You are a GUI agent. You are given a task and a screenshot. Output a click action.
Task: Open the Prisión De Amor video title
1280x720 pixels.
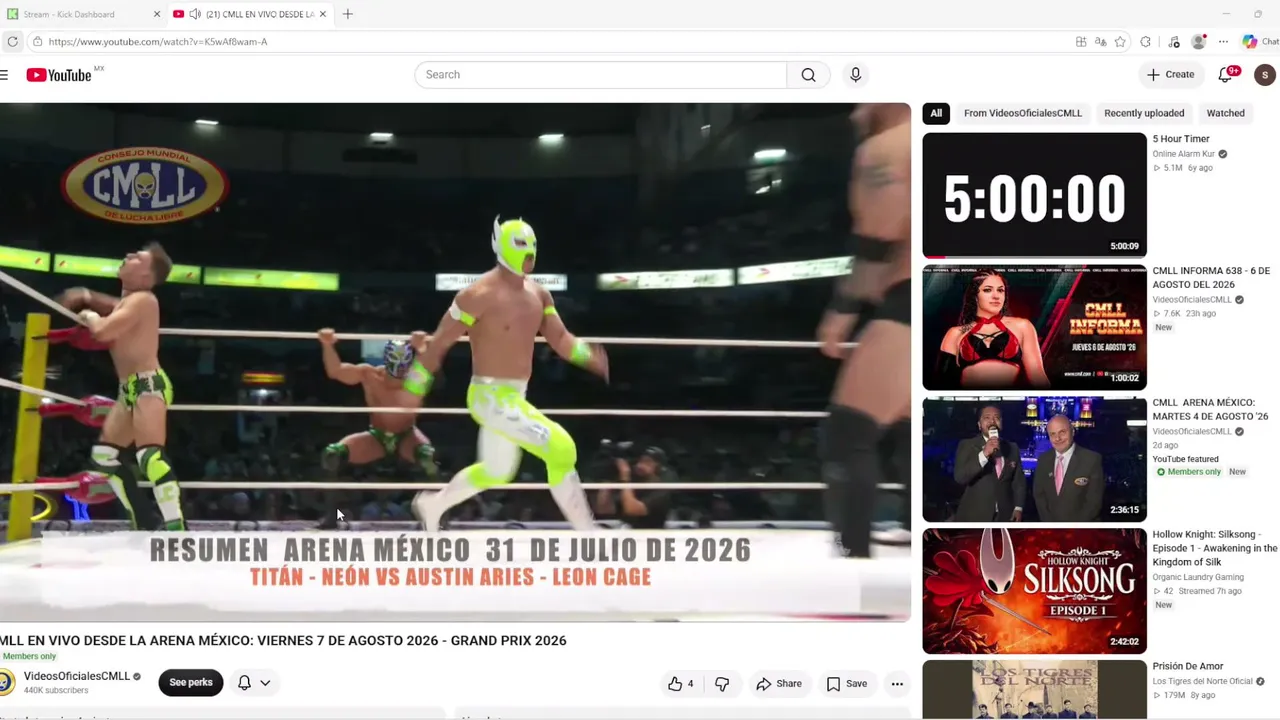(1188, 667)
